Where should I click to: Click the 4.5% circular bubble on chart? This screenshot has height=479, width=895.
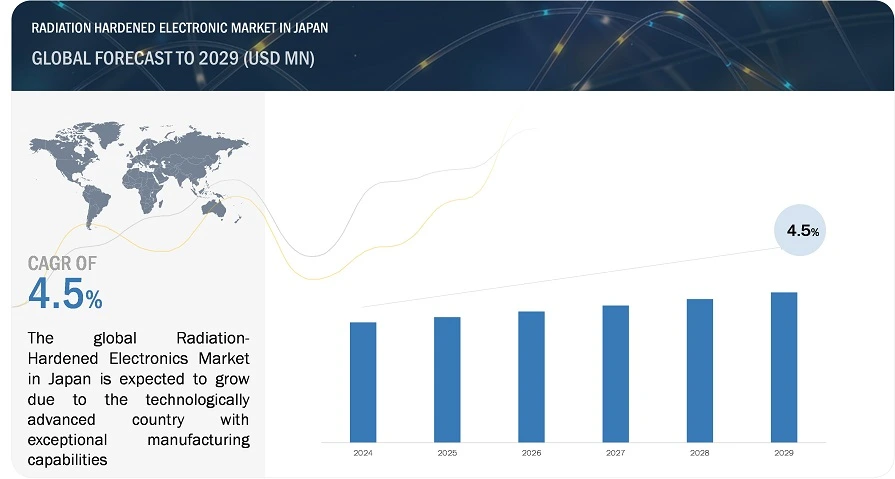point(802,230)
